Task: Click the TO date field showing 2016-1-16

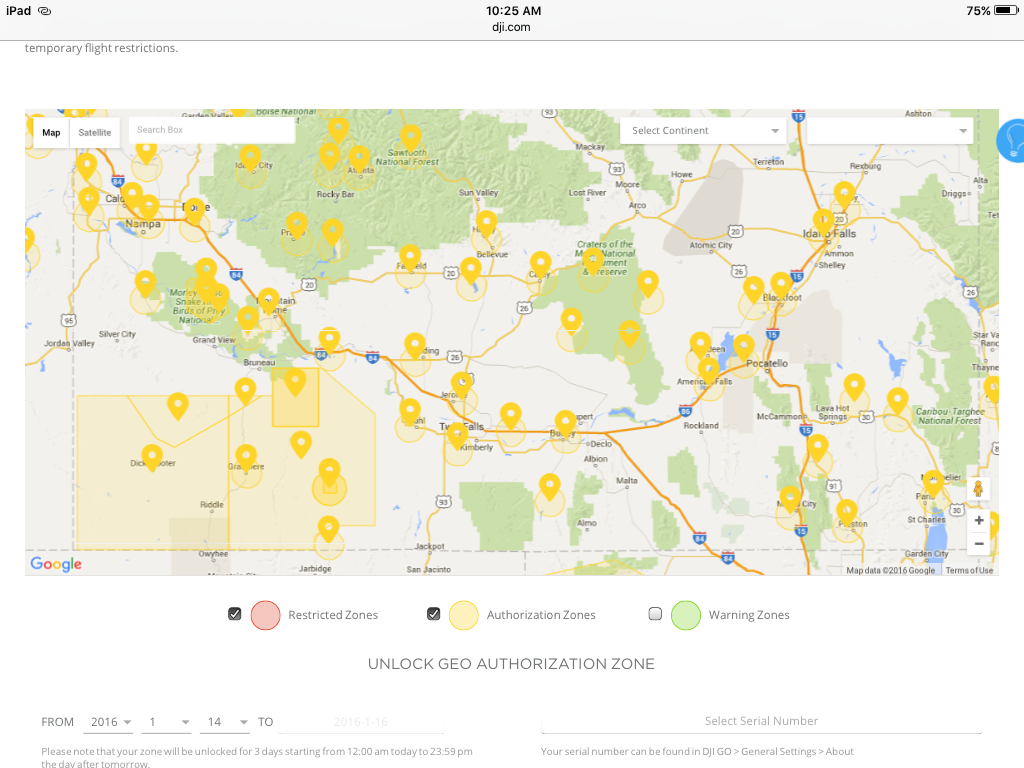Action: 361,722
